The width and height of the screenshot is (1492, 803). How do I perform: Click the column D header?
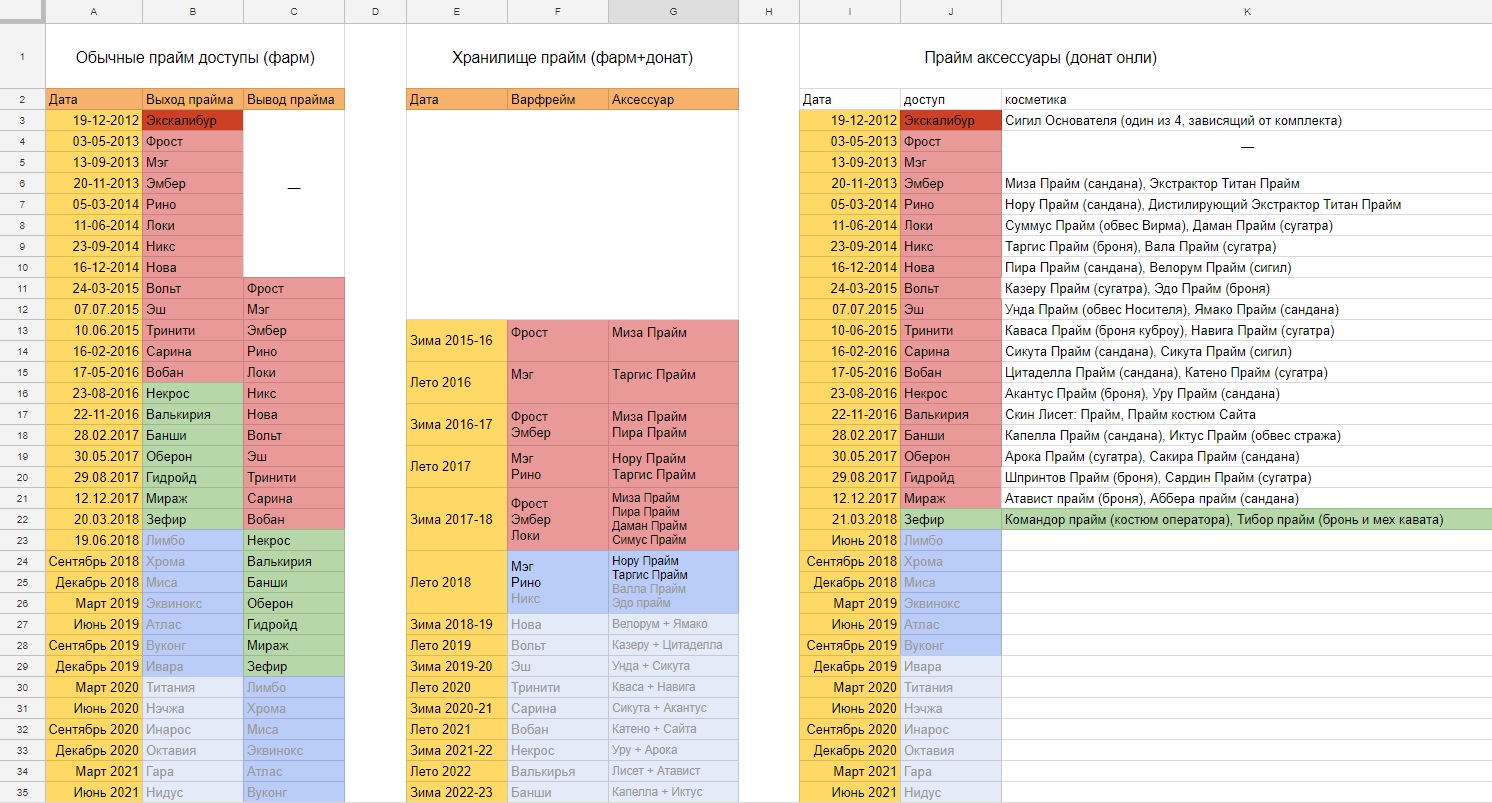click(x=375, y=11)
